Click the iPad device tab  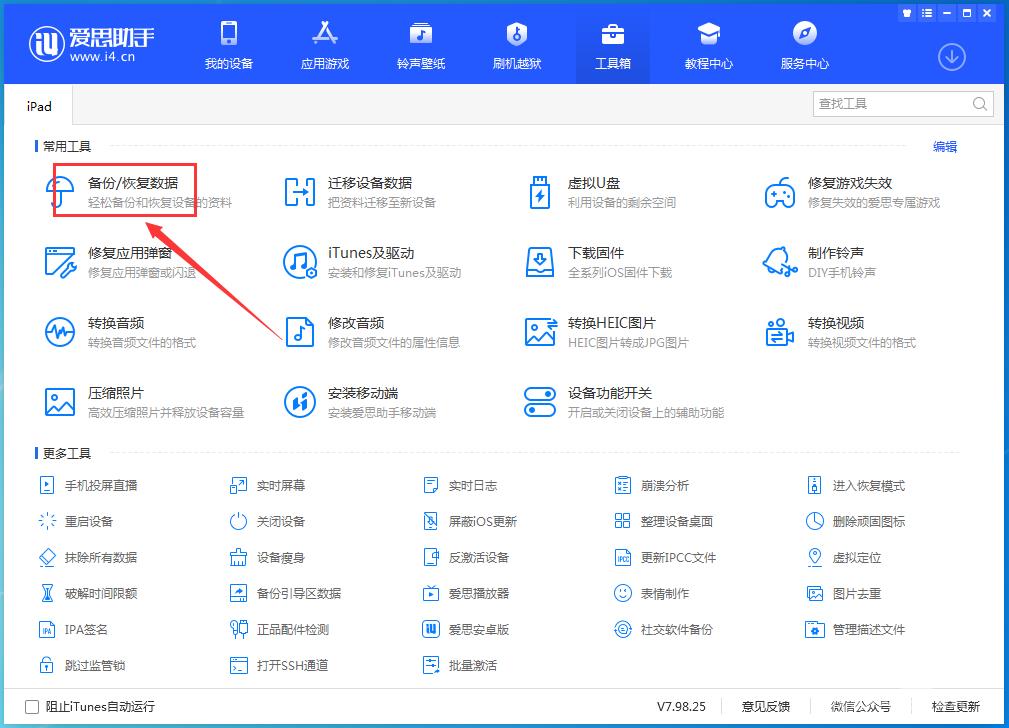pyautogui.click(x=38, y=105)
